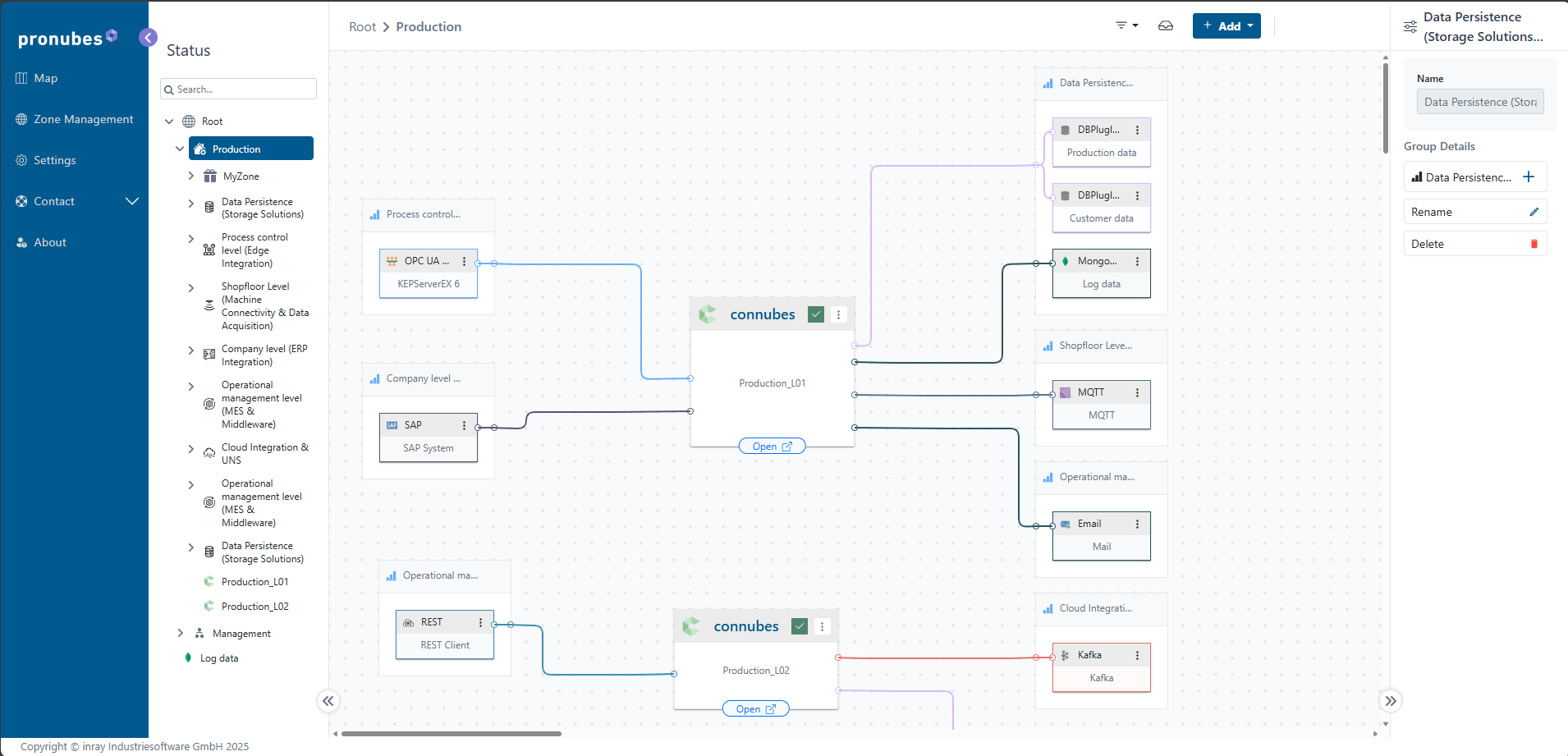This screenshot has width=1568, height=756.
Task: Open Zone Management page
Action: (x=74, y=119)
